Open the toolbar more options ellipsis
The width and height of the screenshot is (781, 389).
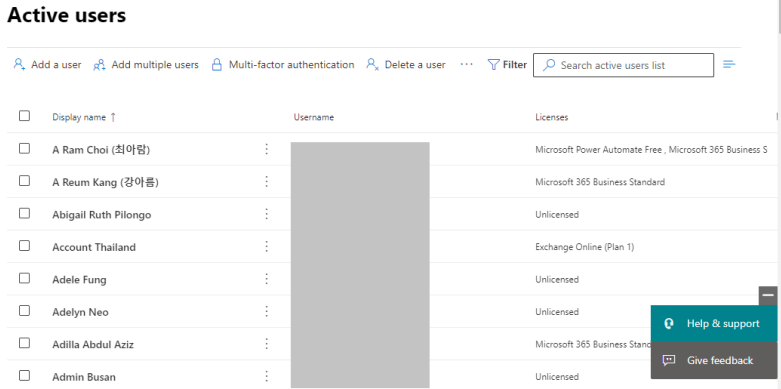466,64
